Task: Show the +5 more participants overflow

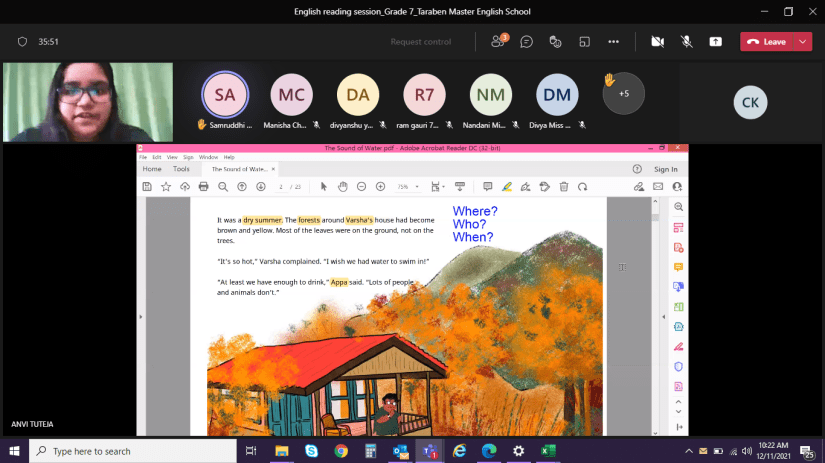Action: click(623, 94)
